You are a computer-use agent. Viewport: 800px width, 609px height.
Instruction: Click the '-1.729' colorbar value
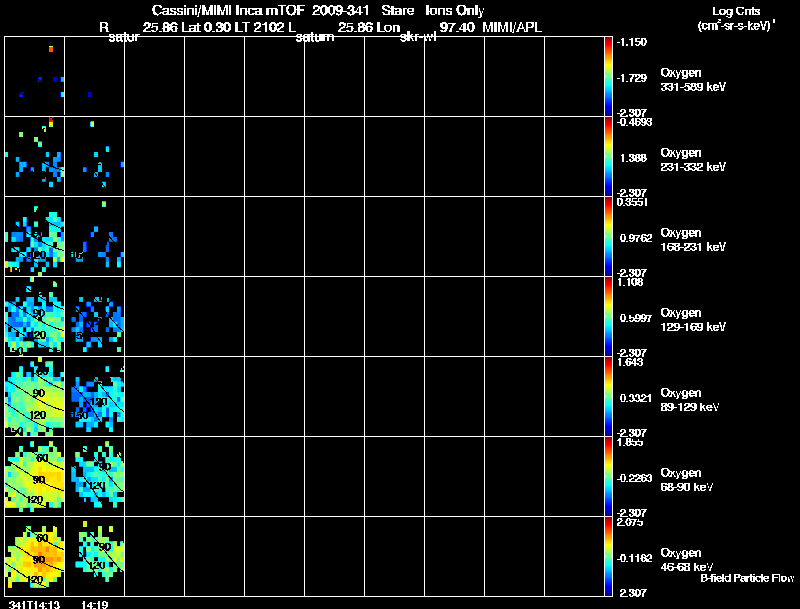coord(632,78)
